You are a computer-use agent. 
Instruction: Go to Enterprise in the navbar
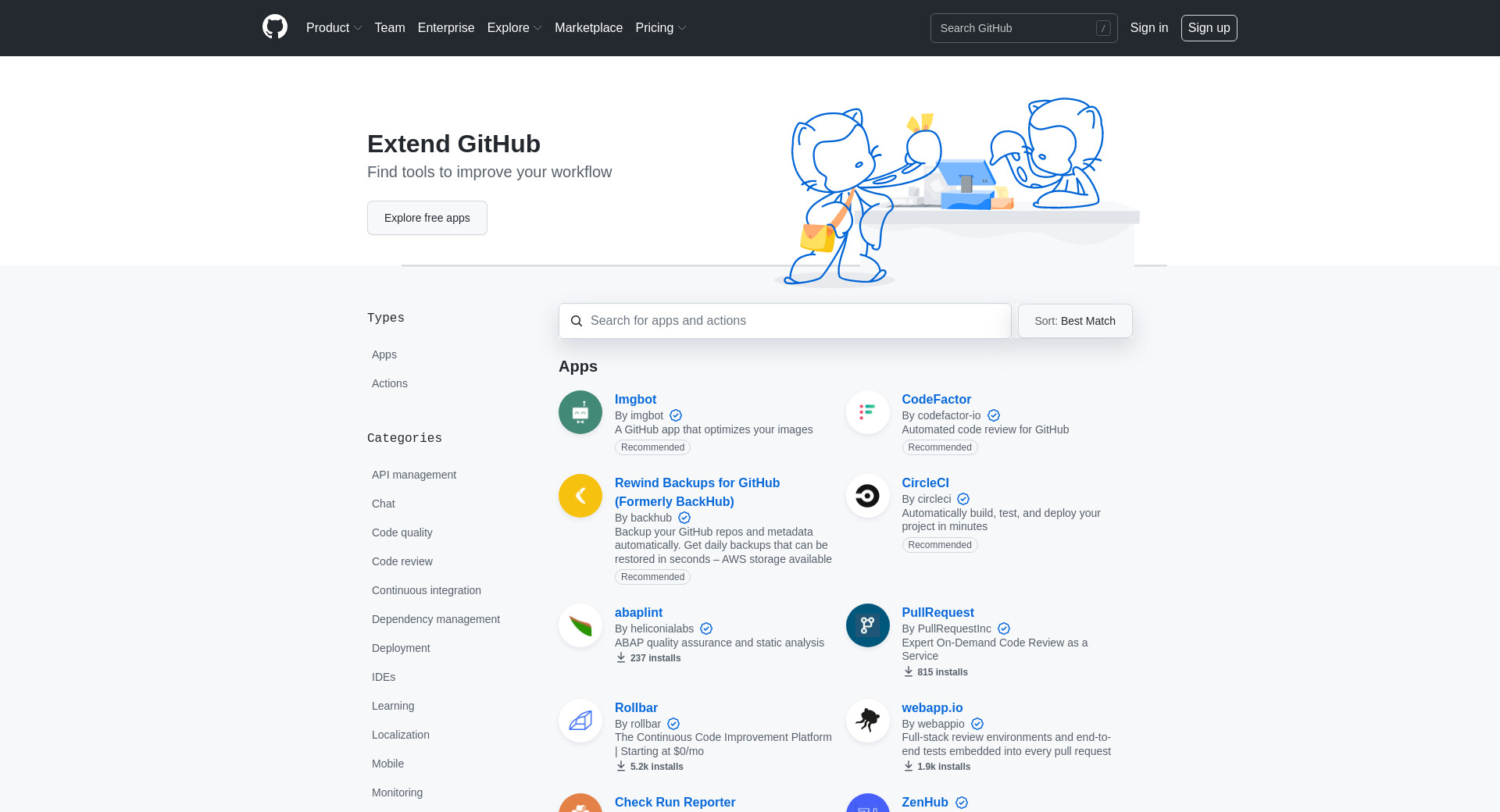[x=446, y=28]
